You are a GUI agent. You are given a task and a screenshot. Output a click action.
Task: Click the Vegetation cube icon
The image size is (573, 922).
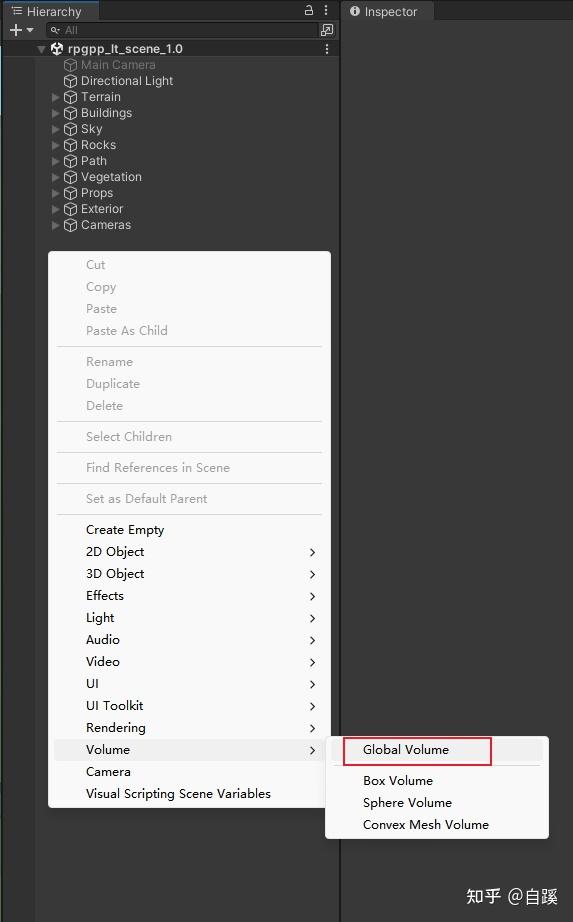71,177
